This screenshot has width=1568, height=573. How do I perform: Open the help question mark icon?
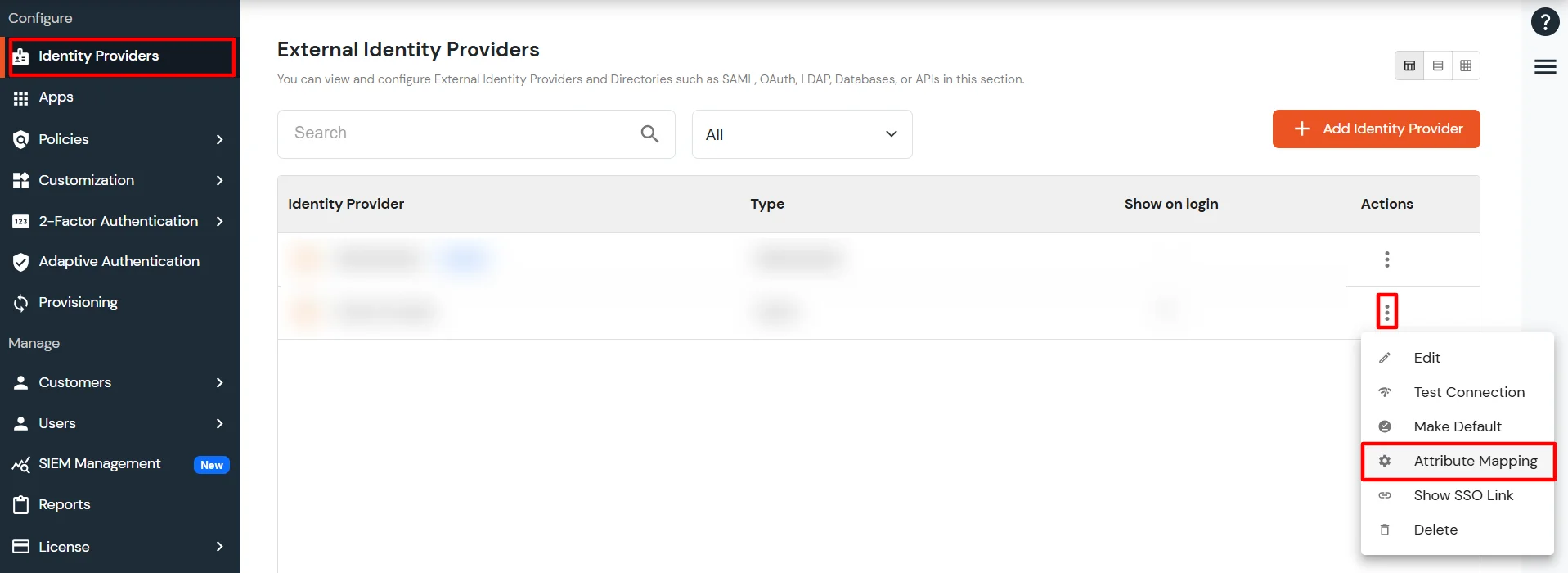[x=1544, y=21]
